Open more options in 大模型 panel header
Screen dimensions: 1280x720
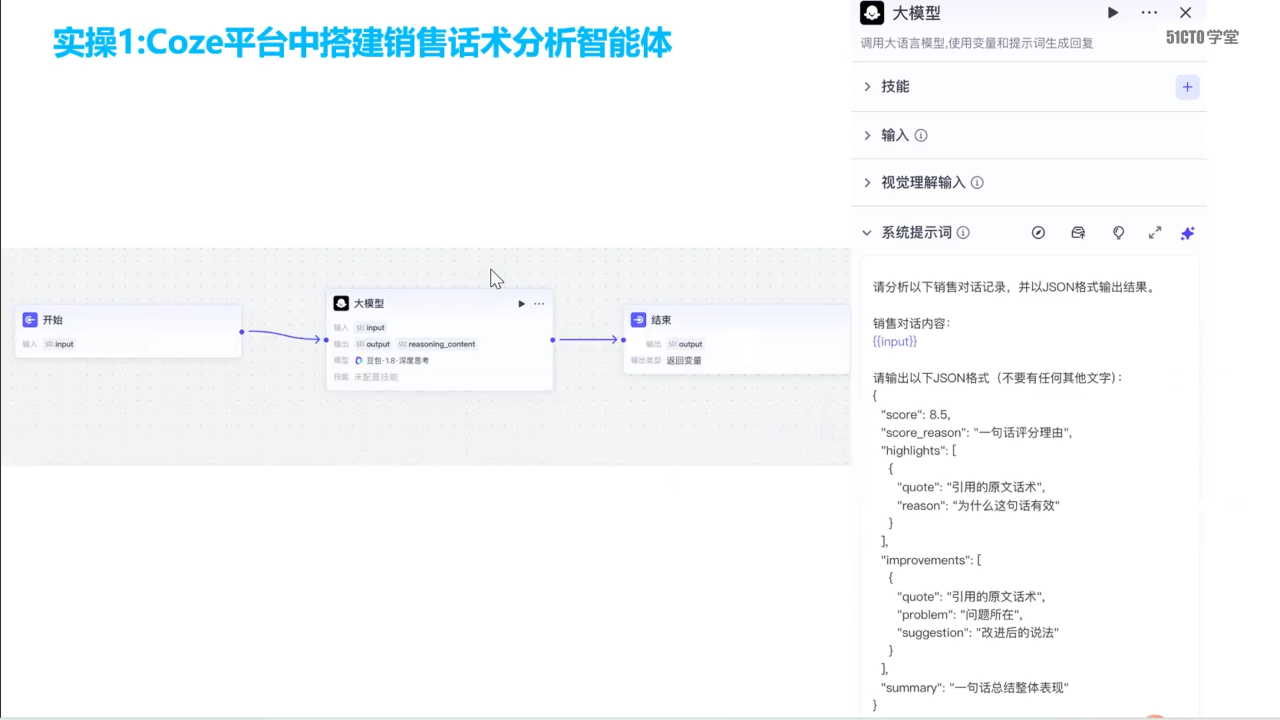click(x=1149, y=13)
